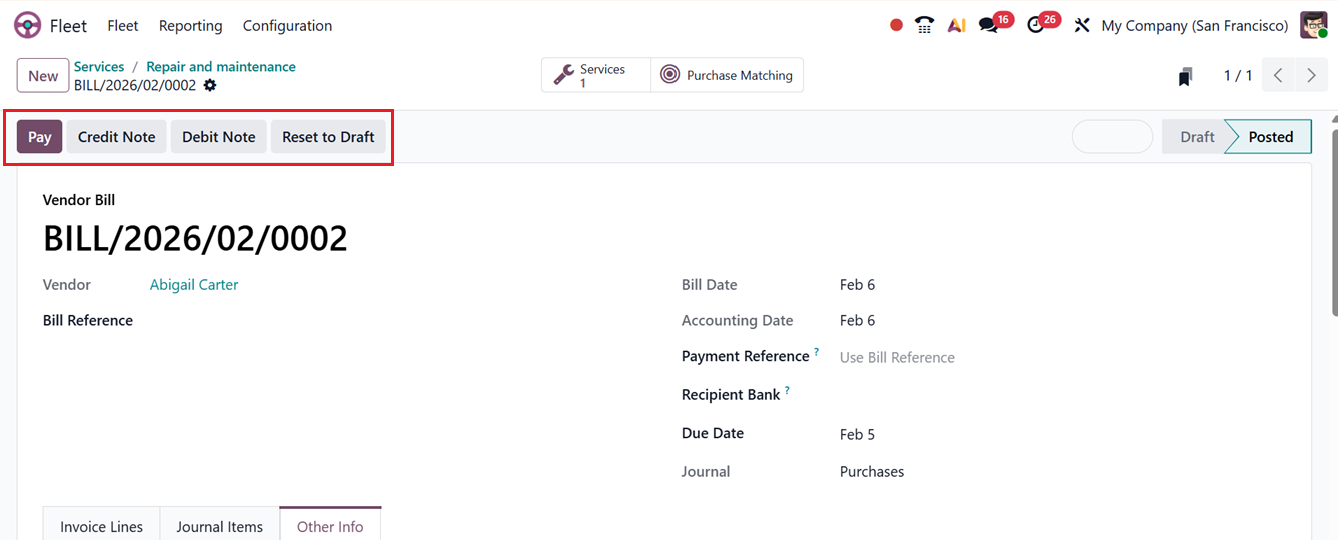Image resolution: width=1338 pixels, height=540 pixels.
Task: Open the Abigail Carter vendor link
Action: (194, 285)
